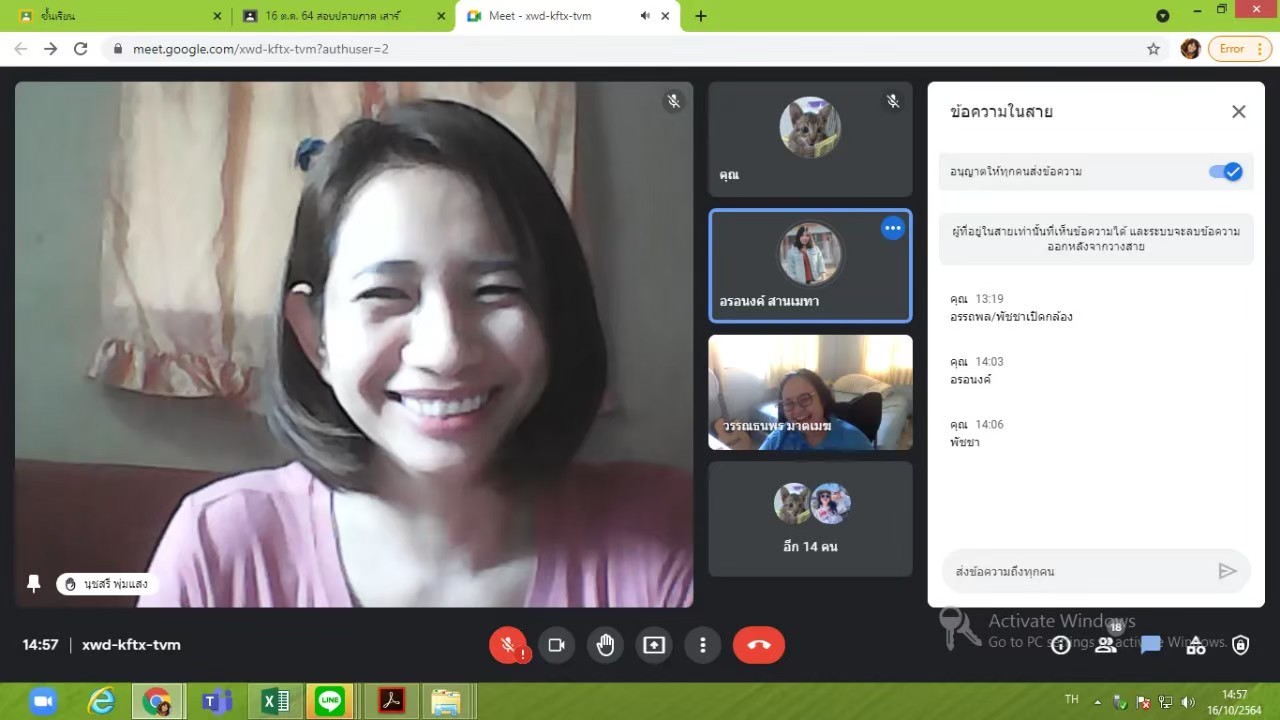Show the participants list with 18 people
Image resolution: width=1280 pixels, height=720 pixels.
1106,645
